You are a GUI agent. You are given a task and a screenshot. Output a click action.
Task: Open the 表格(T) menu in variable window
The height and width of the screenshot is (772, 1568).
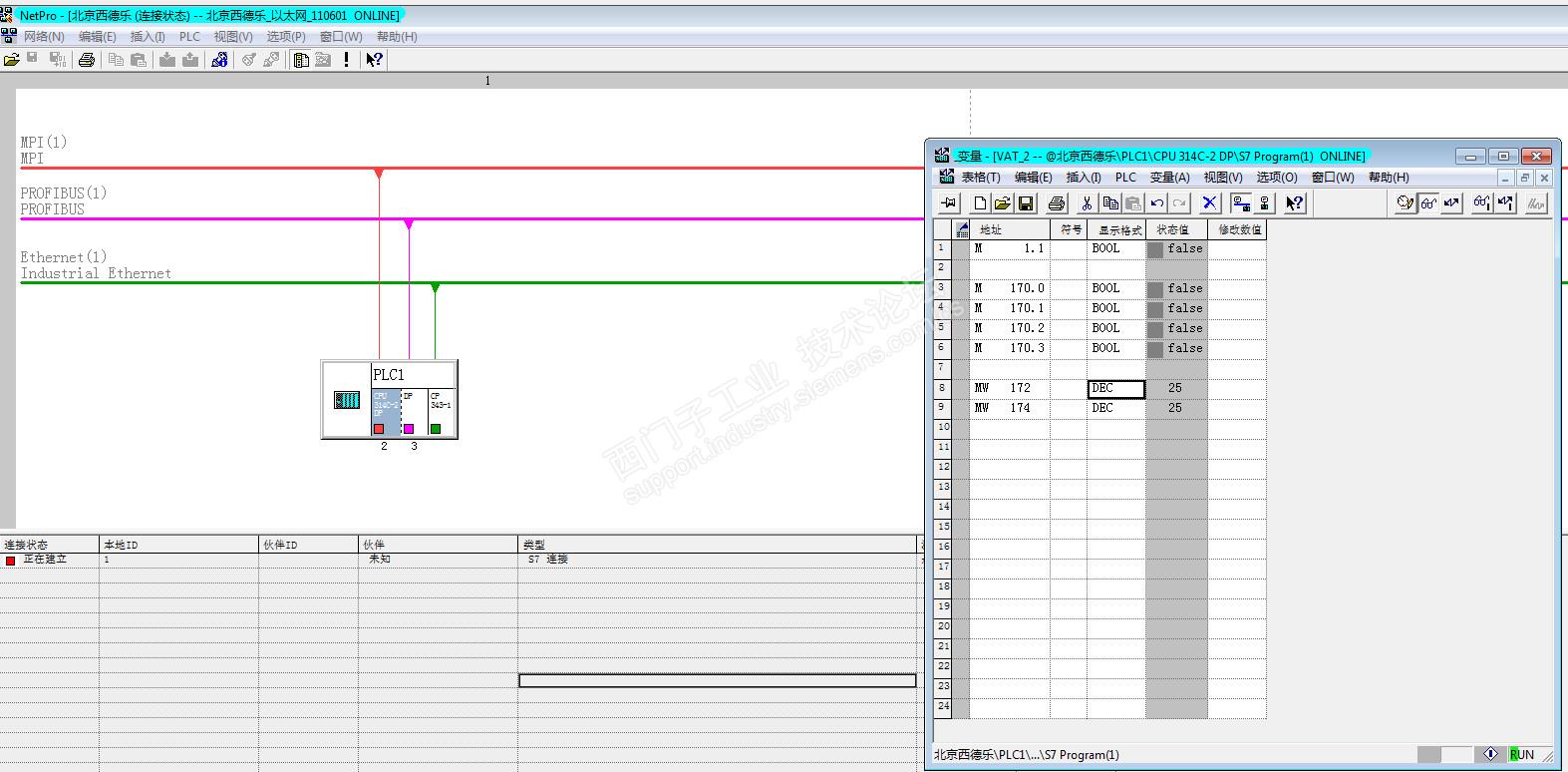click(x=981, y=178)
